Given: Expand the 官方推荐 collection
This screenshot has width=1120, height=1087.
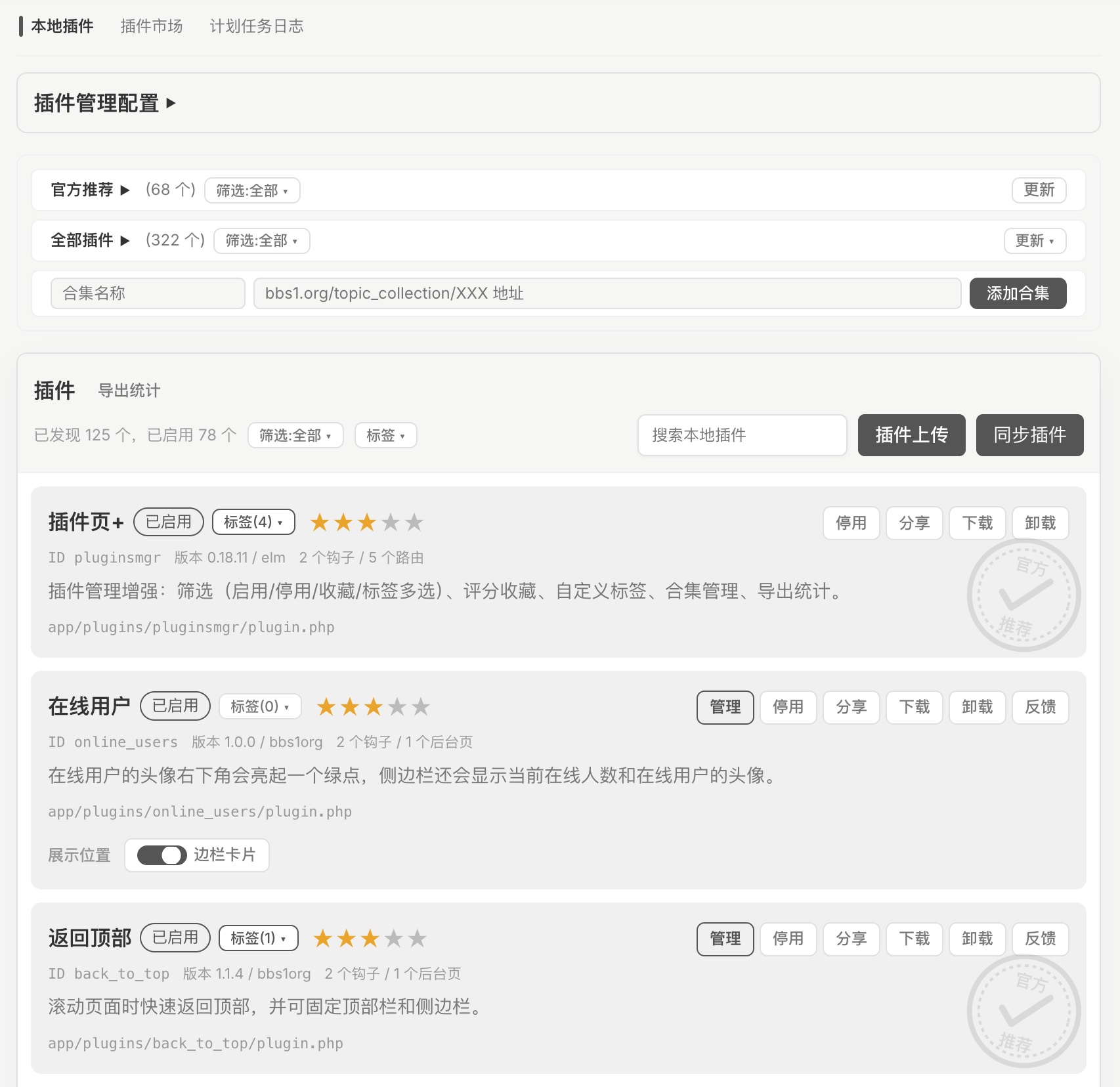Looking at the screenshot, I should pyautogui.click(x=91, y=190).
